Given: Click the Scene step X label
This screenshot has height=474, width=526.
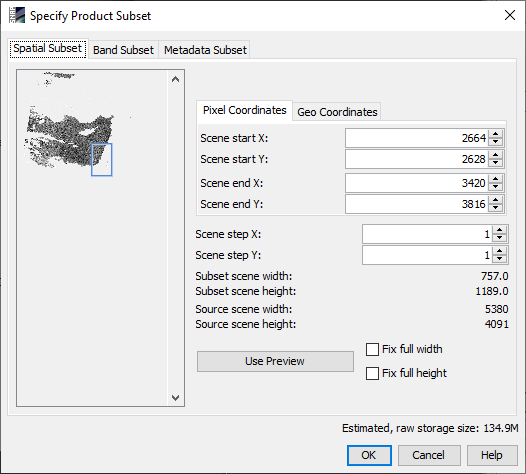Looking at the screenshot, I should [x=228, y=234].
